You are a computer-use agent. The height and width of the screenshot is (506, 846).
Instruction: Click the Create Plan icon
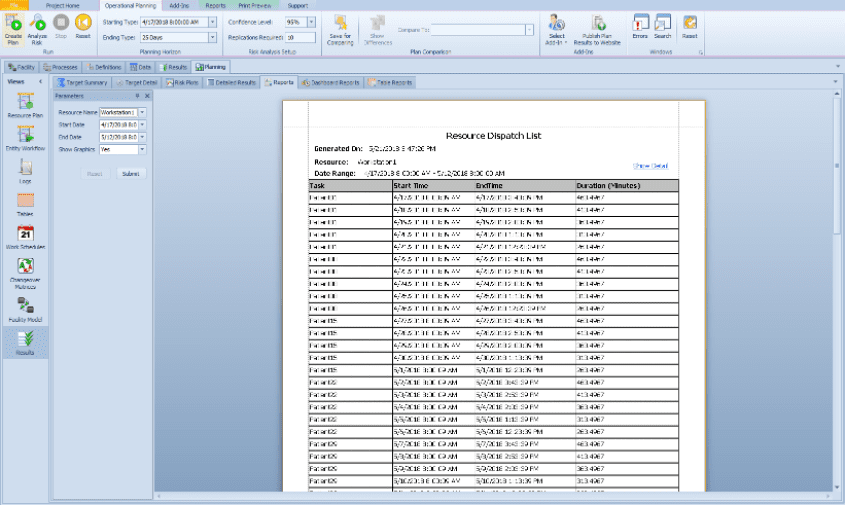[x=13, y=29]
